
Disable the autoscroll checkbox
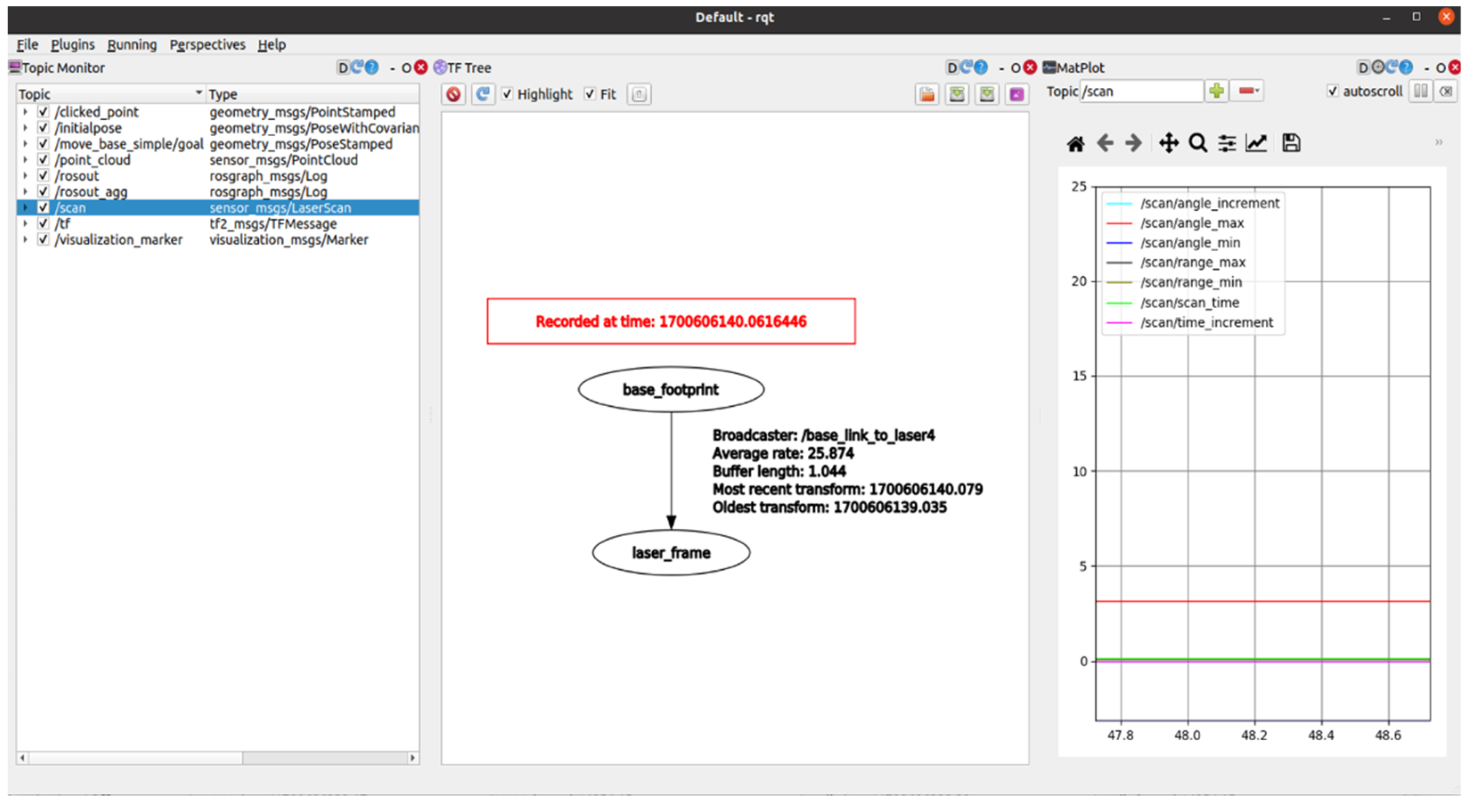coord(1333,91)
